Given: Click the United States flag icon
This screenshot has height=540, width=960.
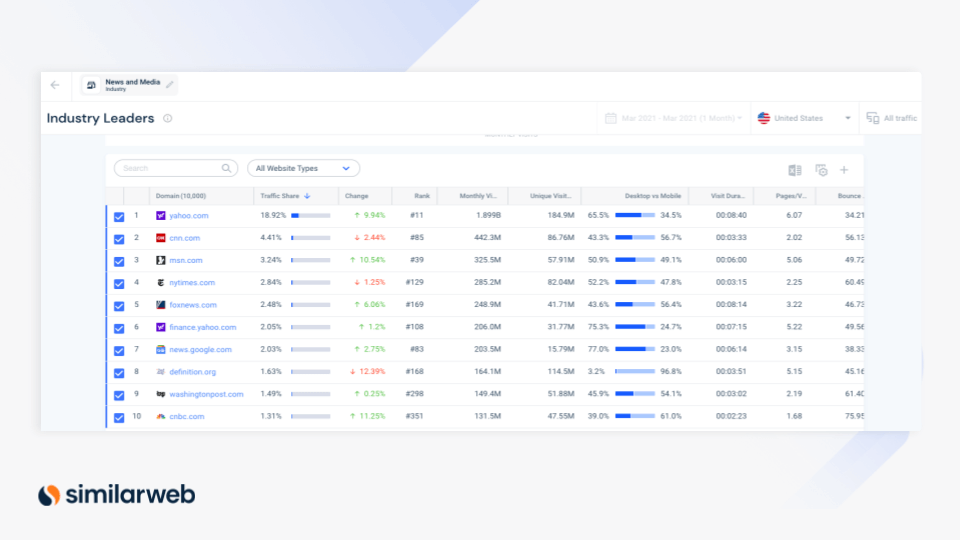Looking at the screenshot, I should [x=763, y=118].
